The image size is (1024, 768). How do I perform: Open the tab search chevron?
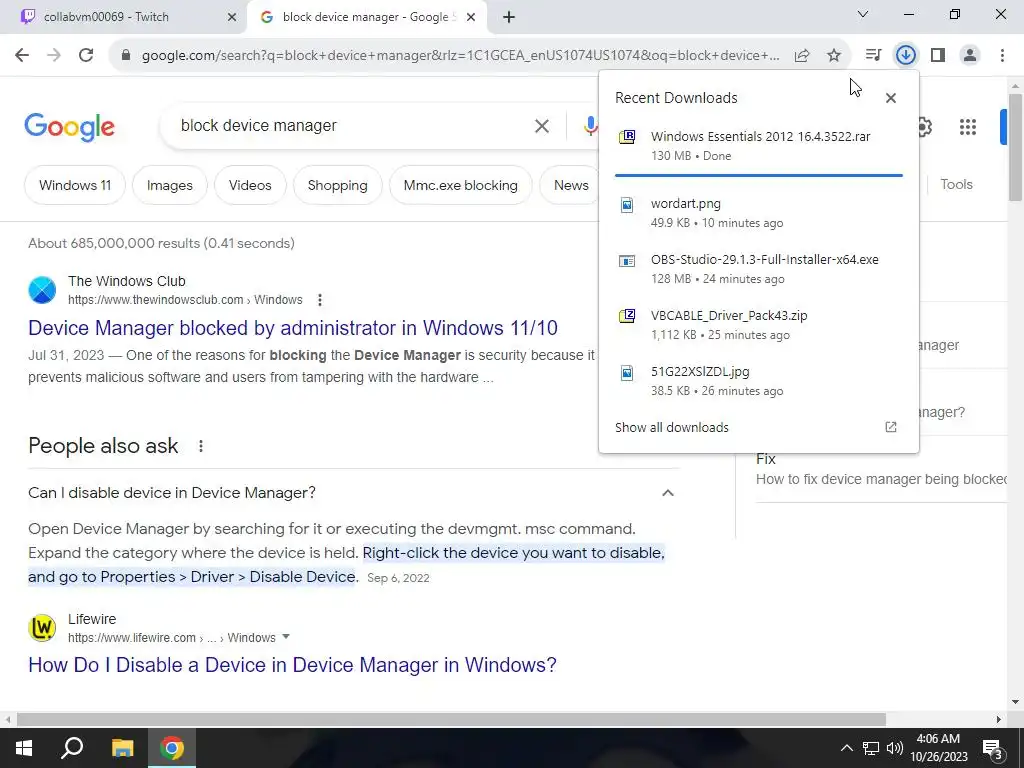pos(863,14)
